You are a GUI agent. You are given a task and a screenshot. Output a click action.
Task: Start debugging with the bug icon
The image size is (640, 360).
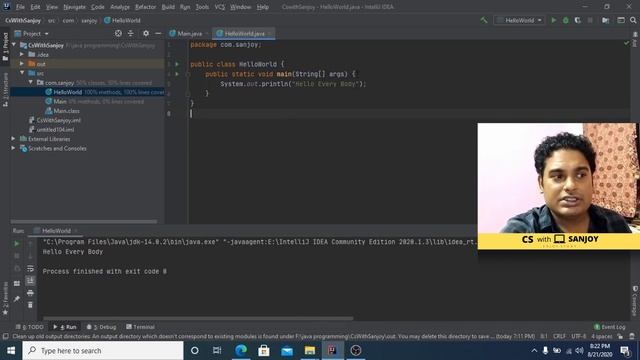[x=566, y=20]
